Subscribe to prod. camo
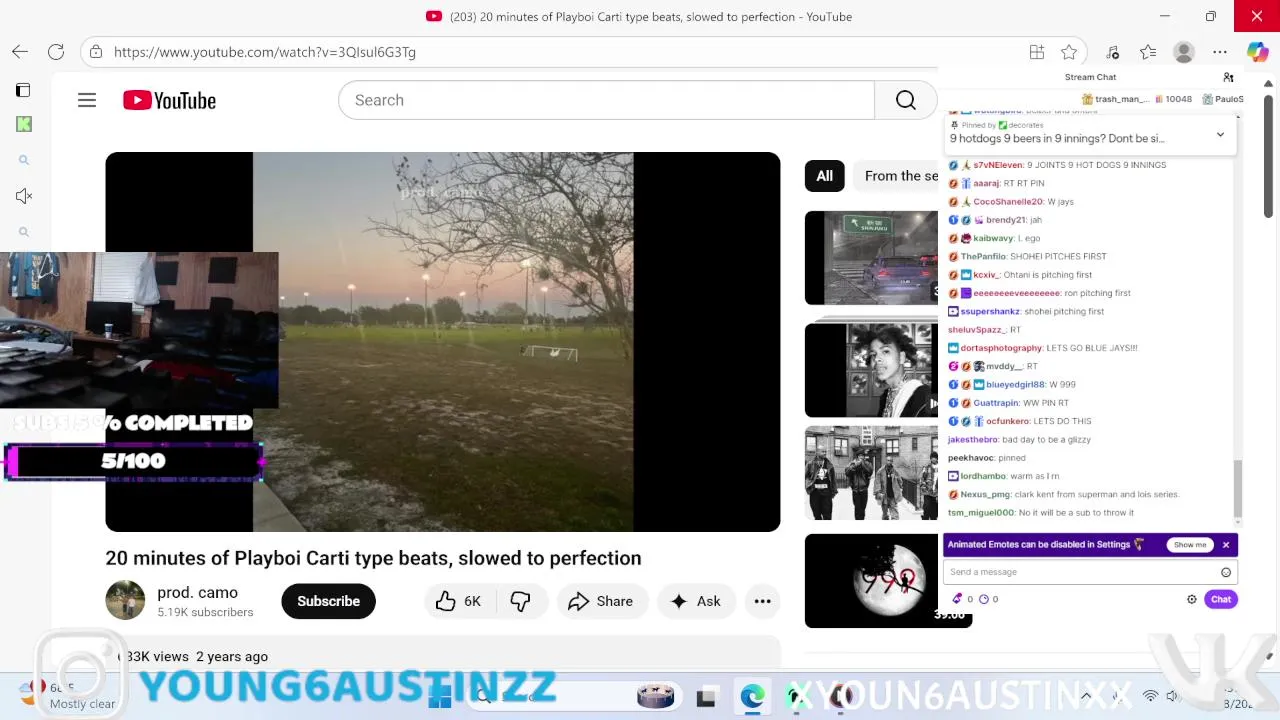This screenshot has width=1280, height=720. (328, 601)
